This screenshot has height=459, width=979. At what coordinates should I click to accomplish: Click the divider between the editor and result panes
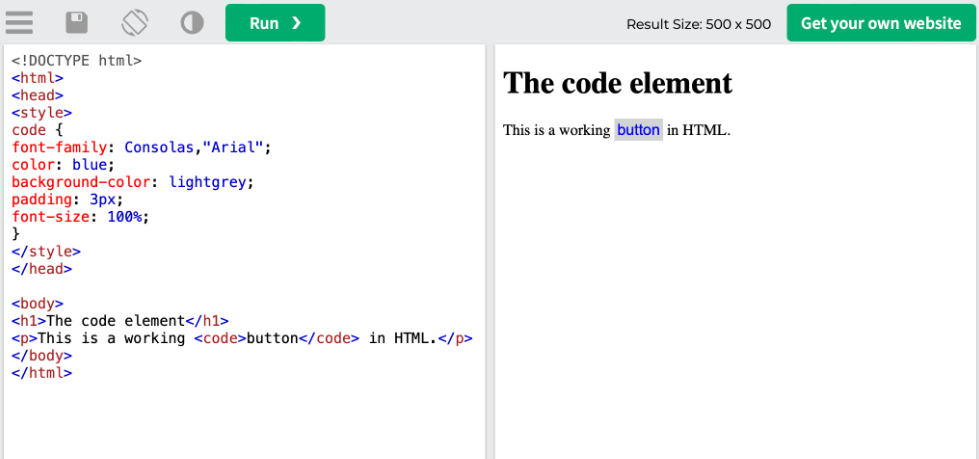click(490, 250)
